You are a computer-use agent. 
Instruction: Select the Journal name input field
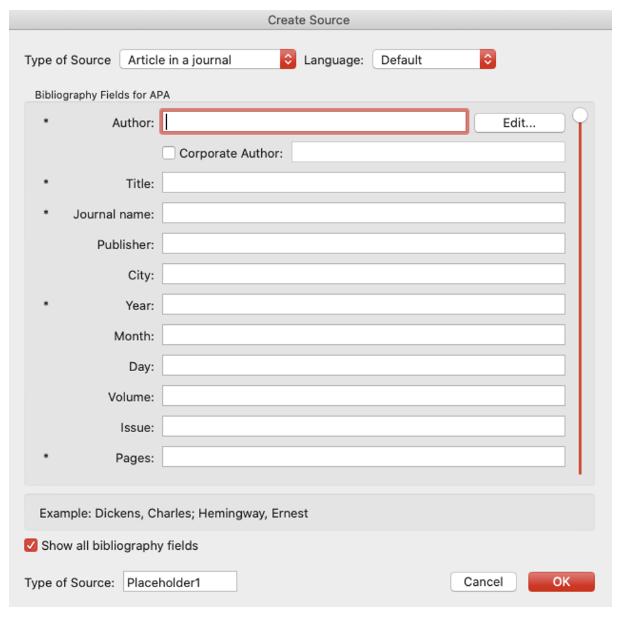363,213
